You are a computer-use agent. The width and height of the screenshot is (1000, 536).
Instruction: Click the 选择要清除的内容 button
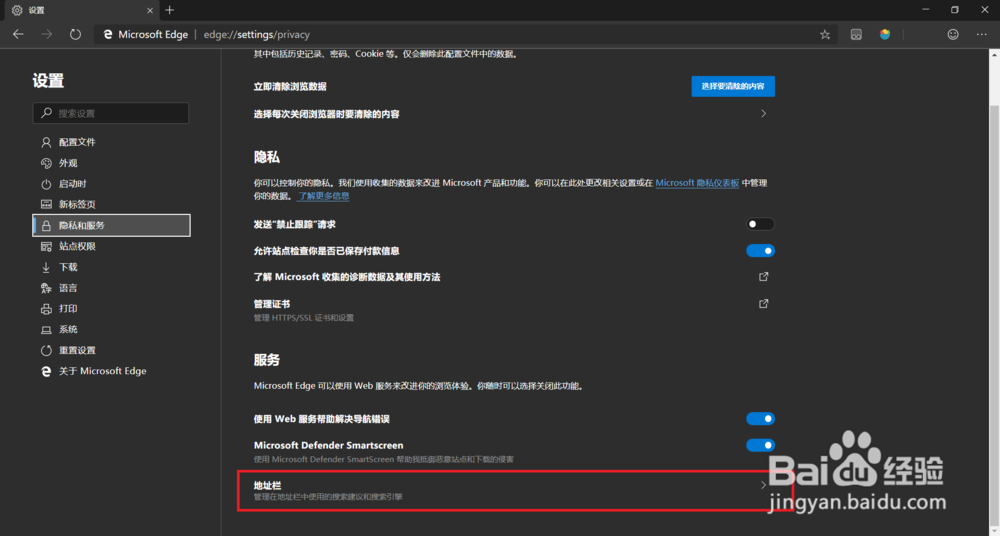733,86
